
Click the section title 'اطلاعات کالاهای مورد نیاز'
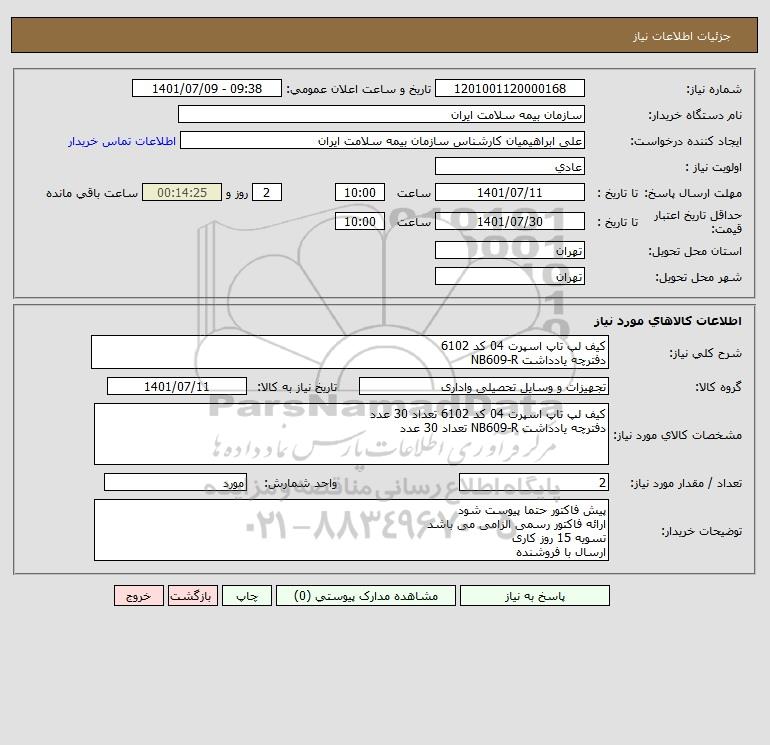point(668,321)
